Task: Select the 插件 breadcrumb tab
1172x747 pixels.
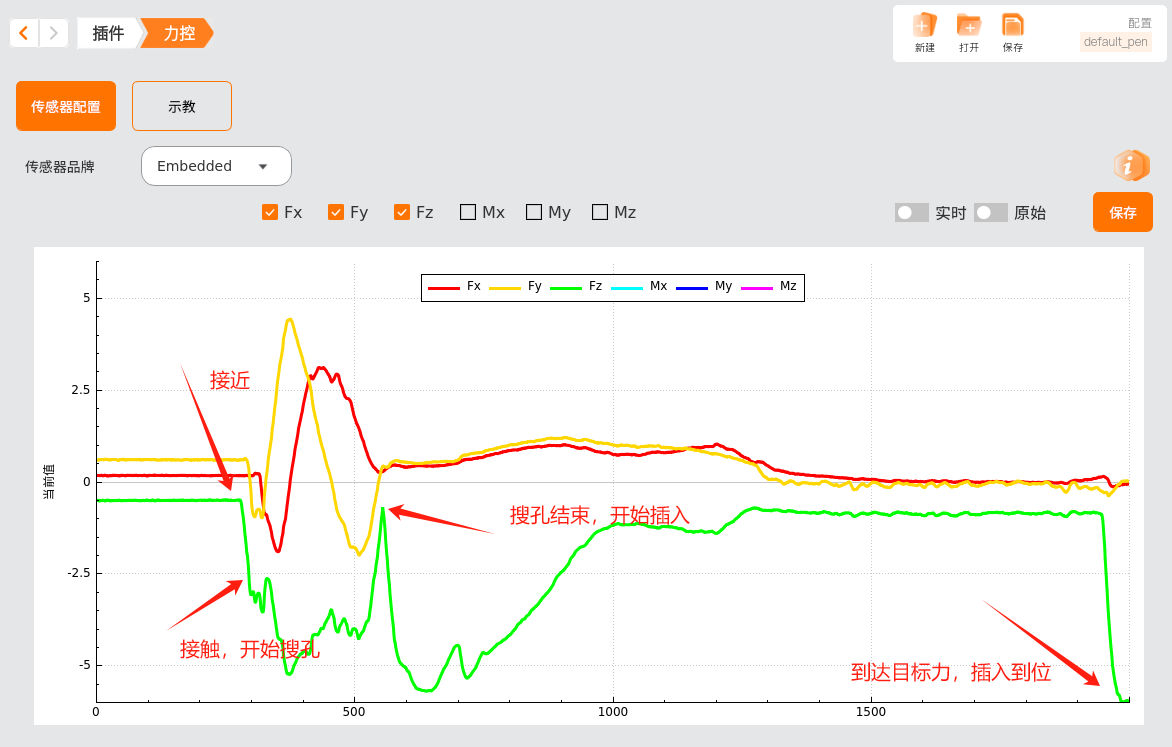Action: 108,33
